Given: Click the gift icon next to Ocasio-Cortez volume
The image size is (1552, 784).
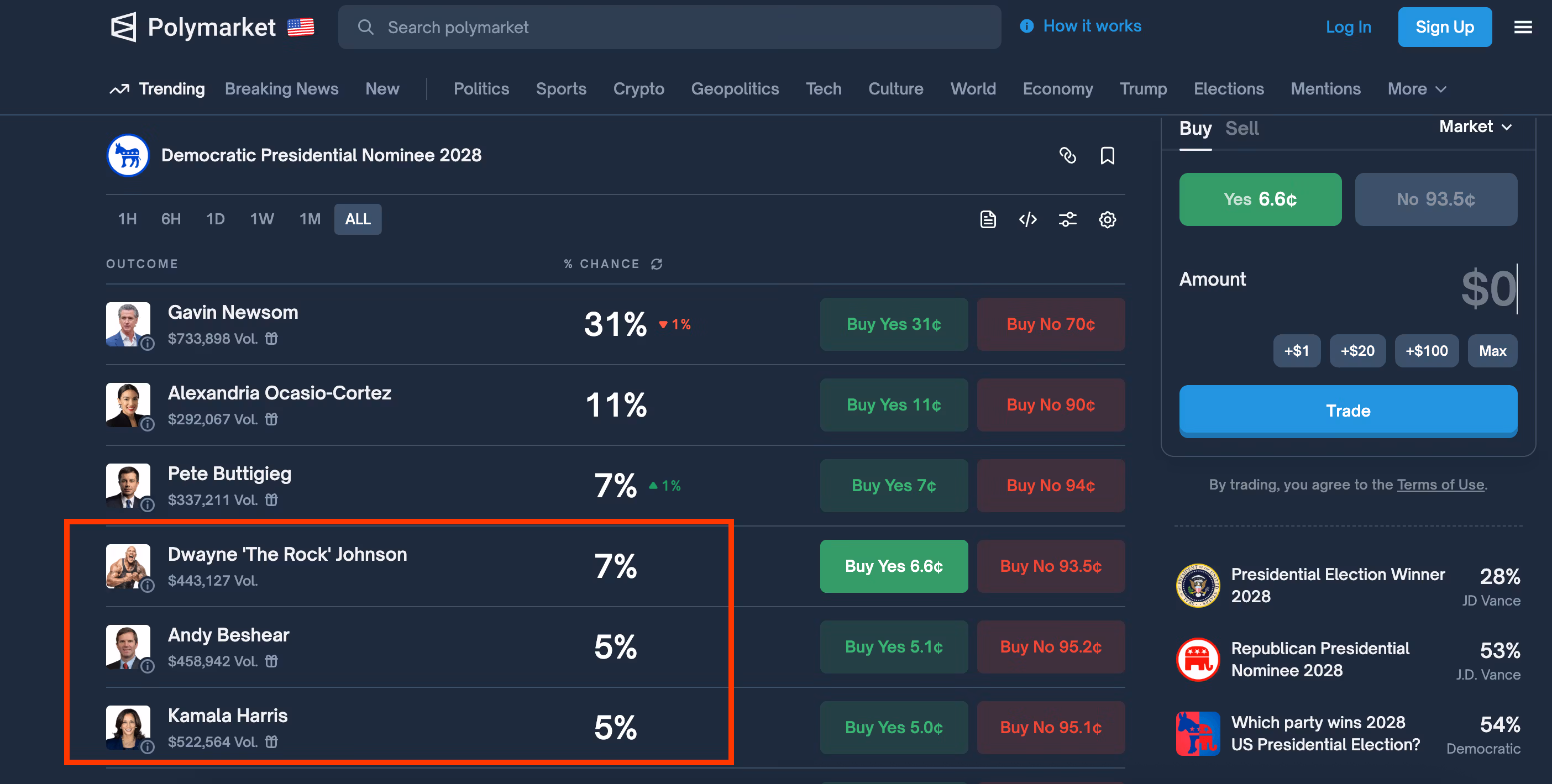Looking at the screenshot, I should coord(272,419).
